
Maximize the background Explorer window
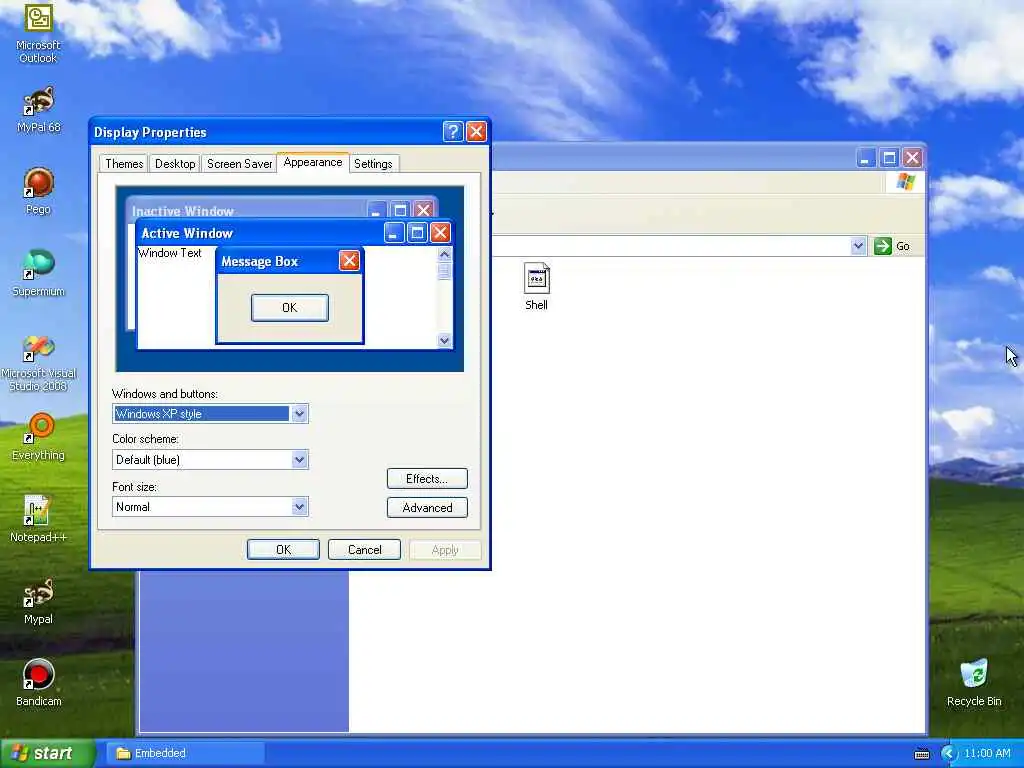889,158
